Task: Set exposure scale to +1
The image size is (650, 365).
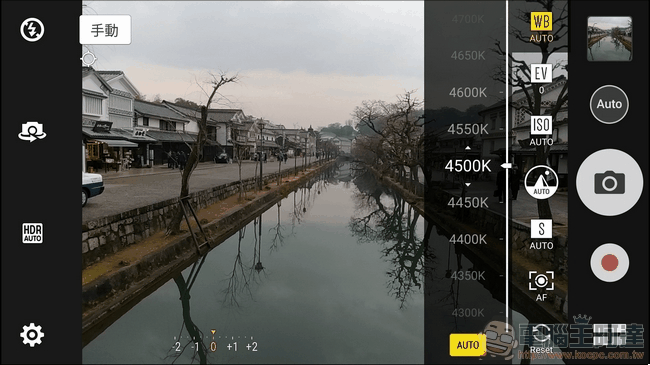Action: click(x=232, y=346)
